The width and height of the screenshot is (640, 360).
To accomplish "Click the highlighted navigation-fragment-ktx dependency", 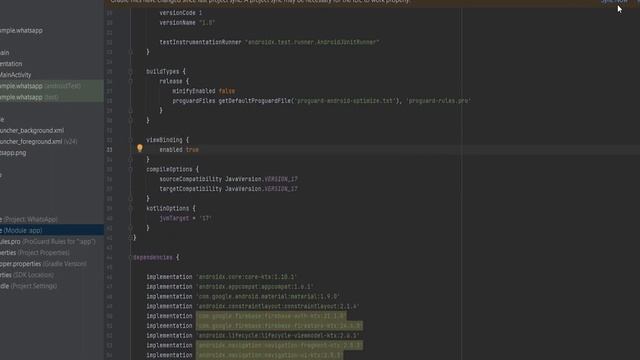I will (x=280, y=345).
